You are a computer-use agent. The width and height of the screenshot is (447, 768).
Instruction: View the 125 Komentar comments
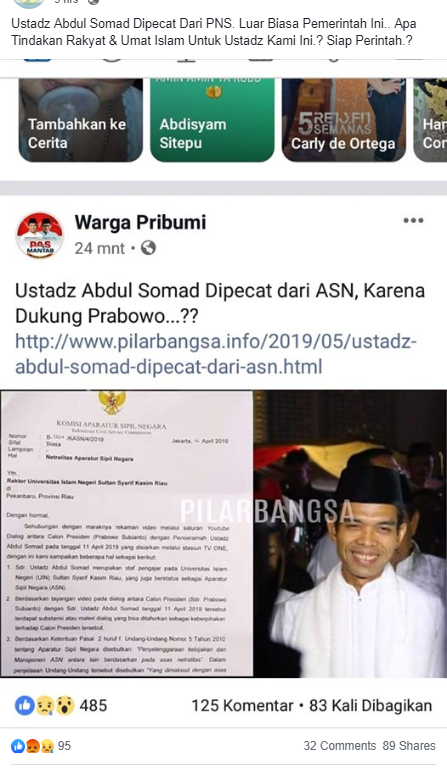[242, 705]
